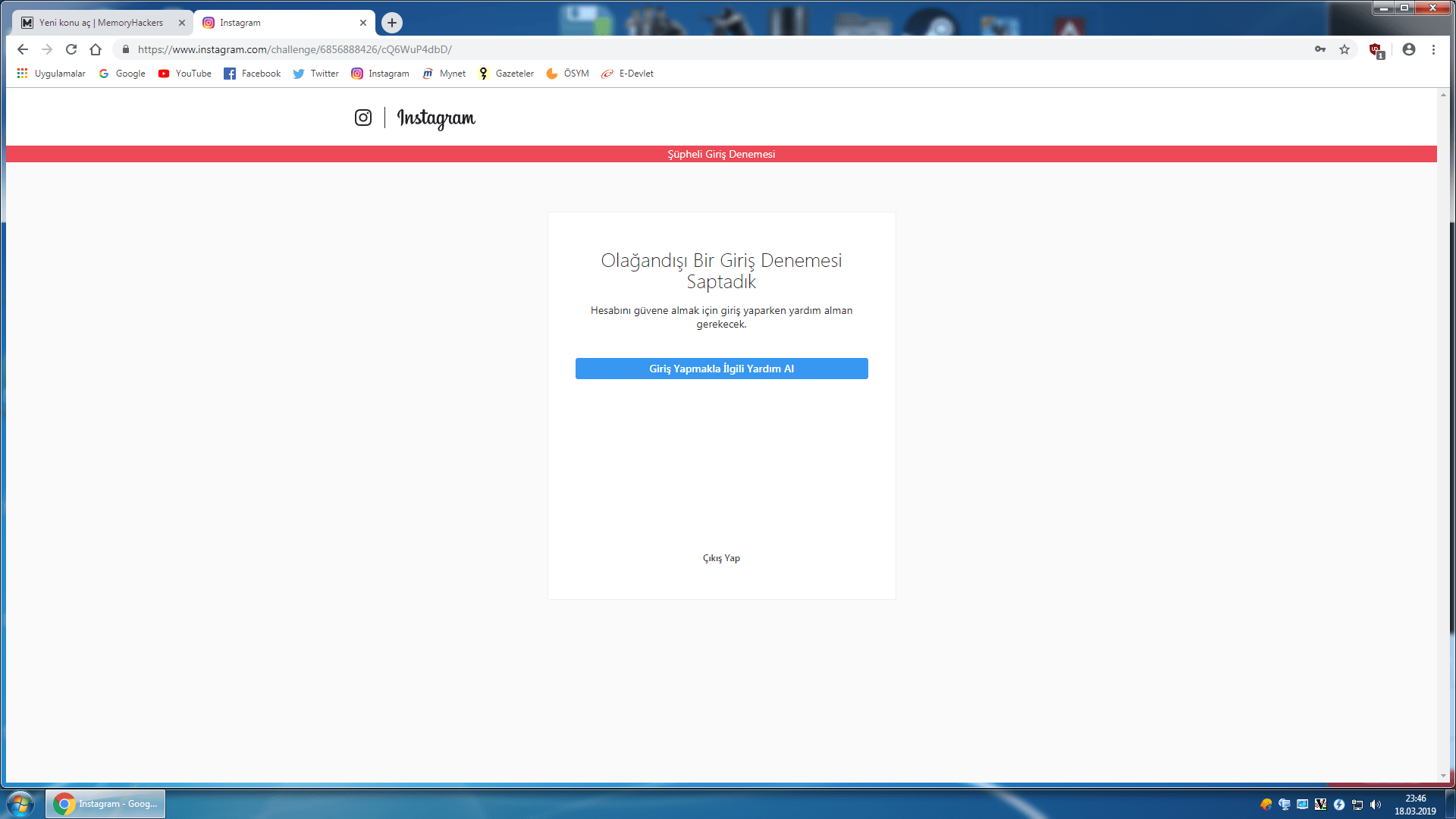
Task: Open a new browser tab
Action: tap(392, 23)
